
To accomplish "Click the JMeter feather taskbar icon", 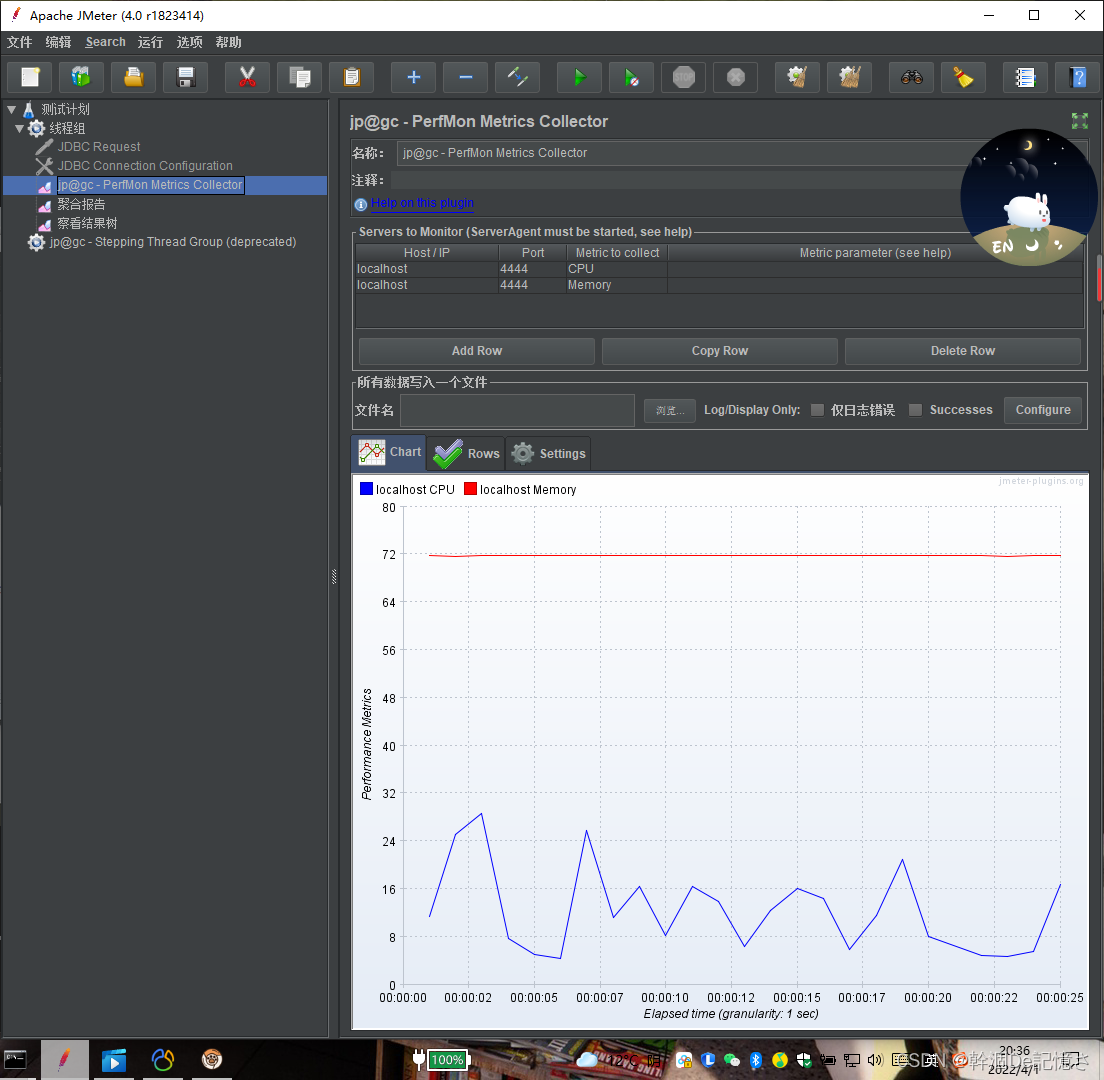I will coord(64,1059).
